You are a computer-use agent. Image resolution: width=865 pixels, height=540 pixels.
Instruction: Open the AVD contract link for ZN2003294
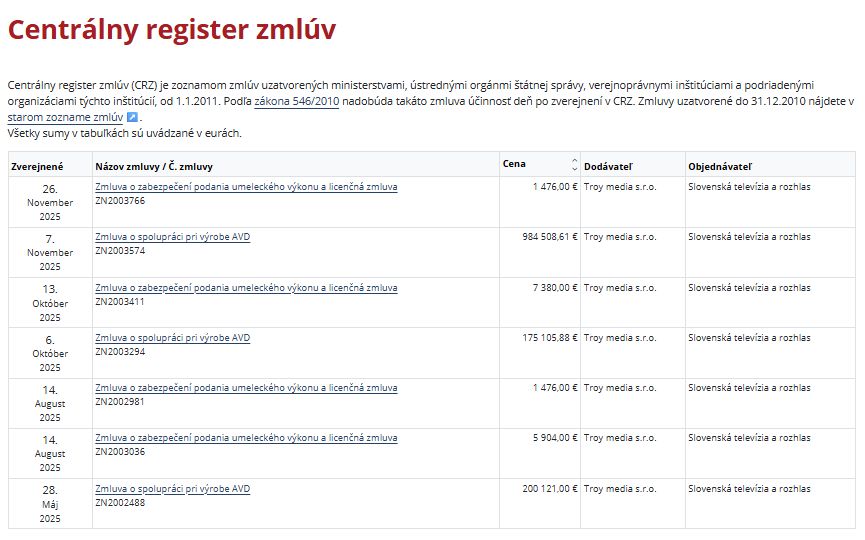click(172, 338)
